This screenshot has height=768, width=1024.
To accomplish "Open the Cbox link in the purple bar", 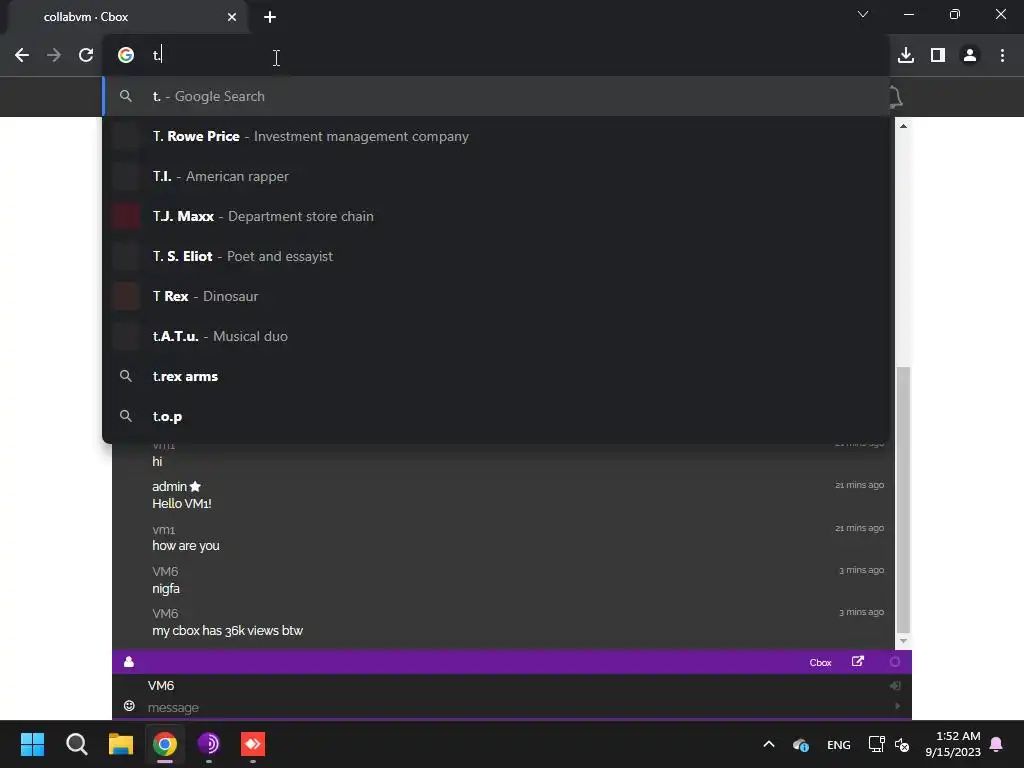I will [820, 662].
